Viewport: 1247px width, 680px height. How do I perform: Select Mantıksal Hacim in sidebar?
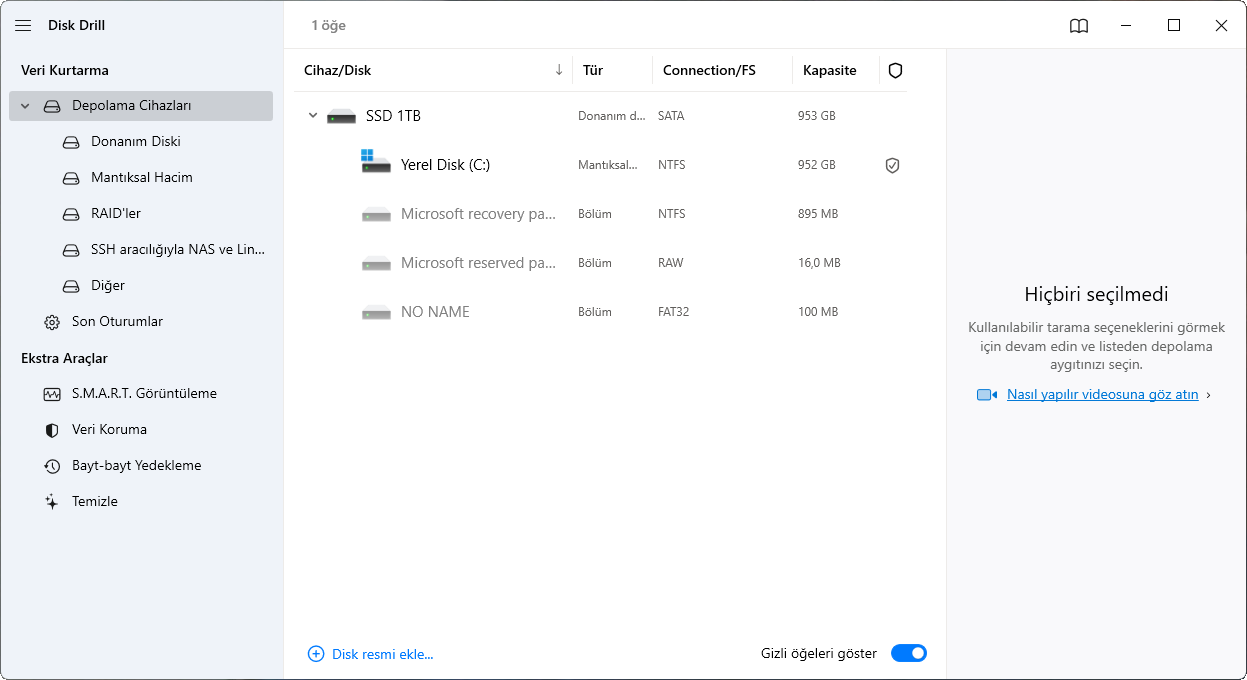[142, 178]
